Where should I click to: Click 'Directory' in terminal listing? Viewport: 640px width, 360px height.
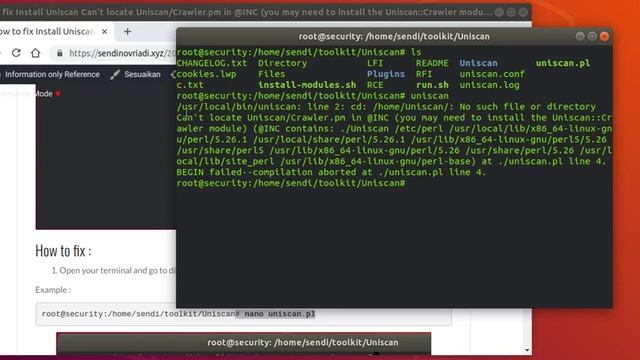(282, 63)
